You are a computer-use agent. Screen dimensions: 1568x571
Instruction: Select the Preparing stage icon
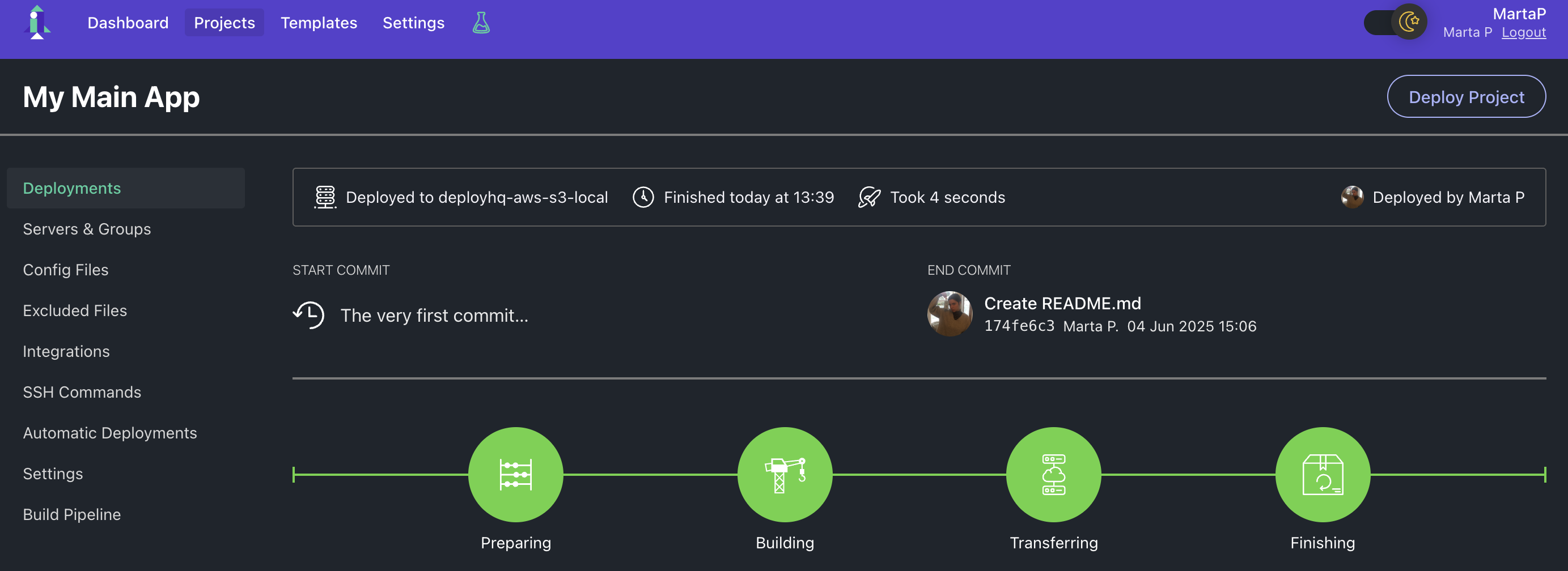coord(515,474)
